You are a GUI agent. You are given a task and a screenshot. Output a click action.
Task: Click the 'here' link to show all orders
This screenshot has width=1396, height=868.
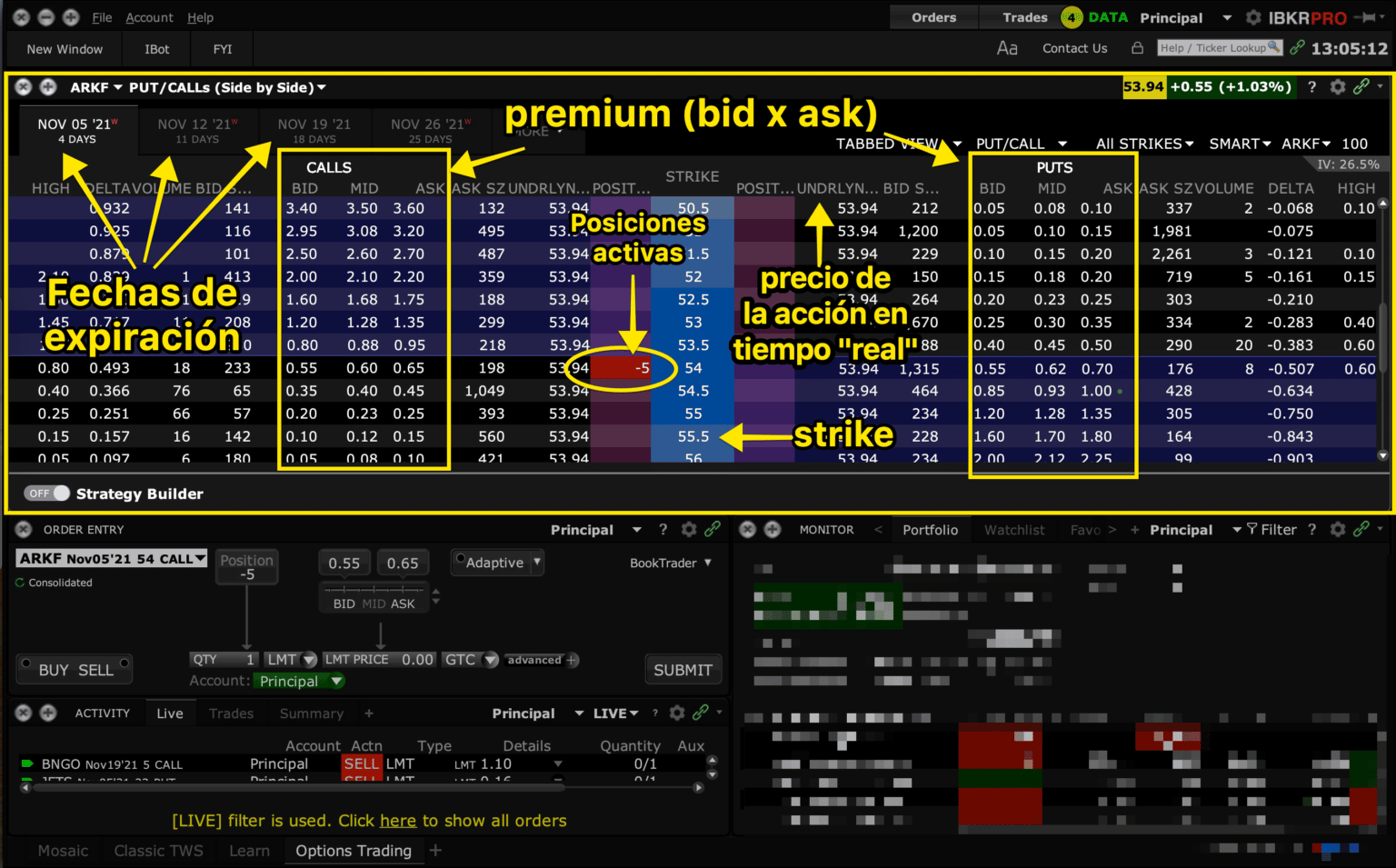(398, 820)
